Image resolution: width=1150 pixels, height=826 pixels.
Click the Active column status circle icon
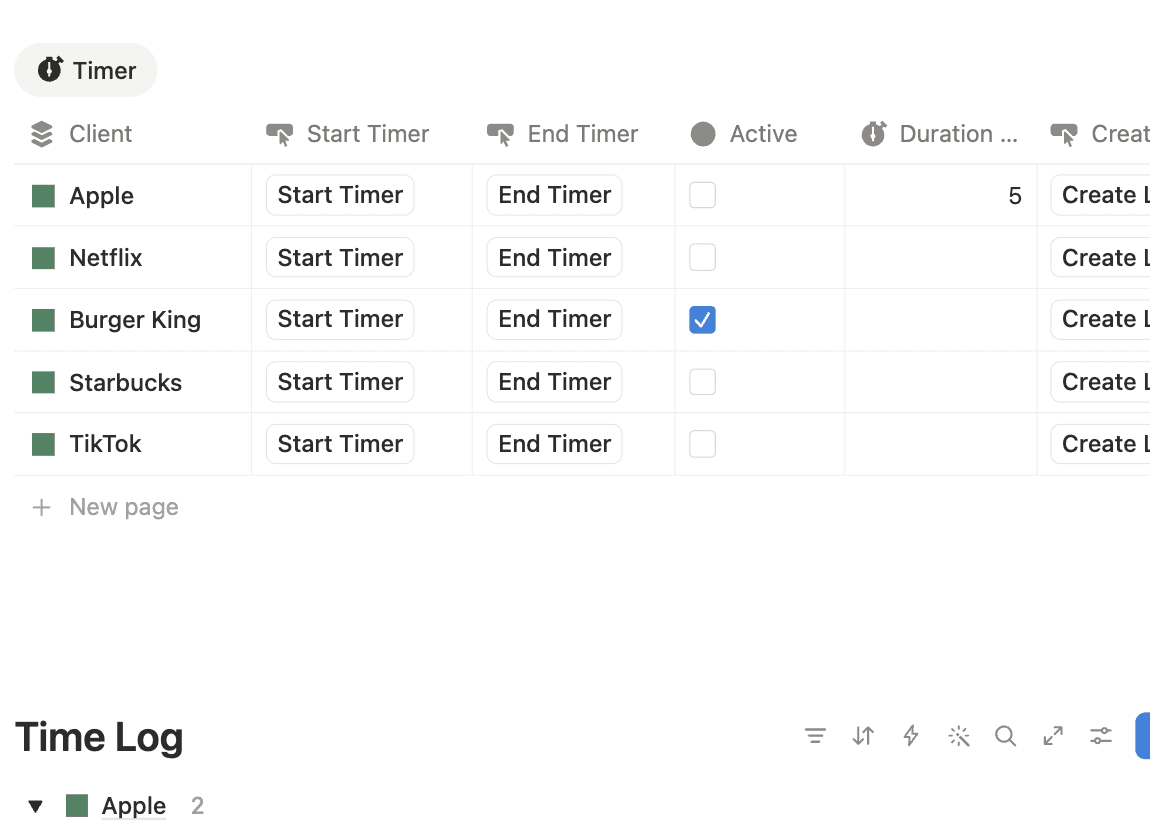tap(703, 134)
